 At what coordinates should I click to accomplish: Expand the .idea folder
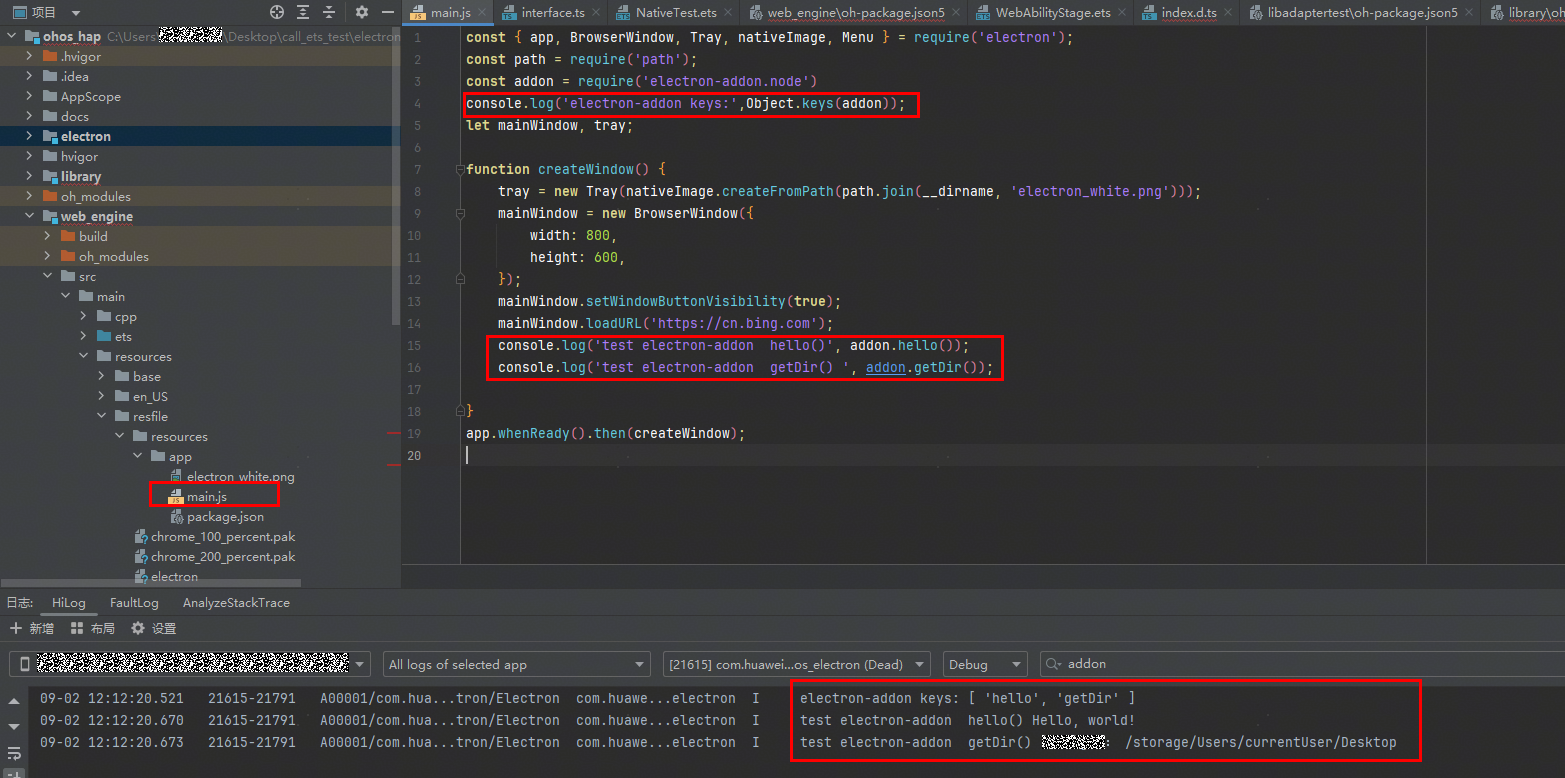click(x=30, y=76)
